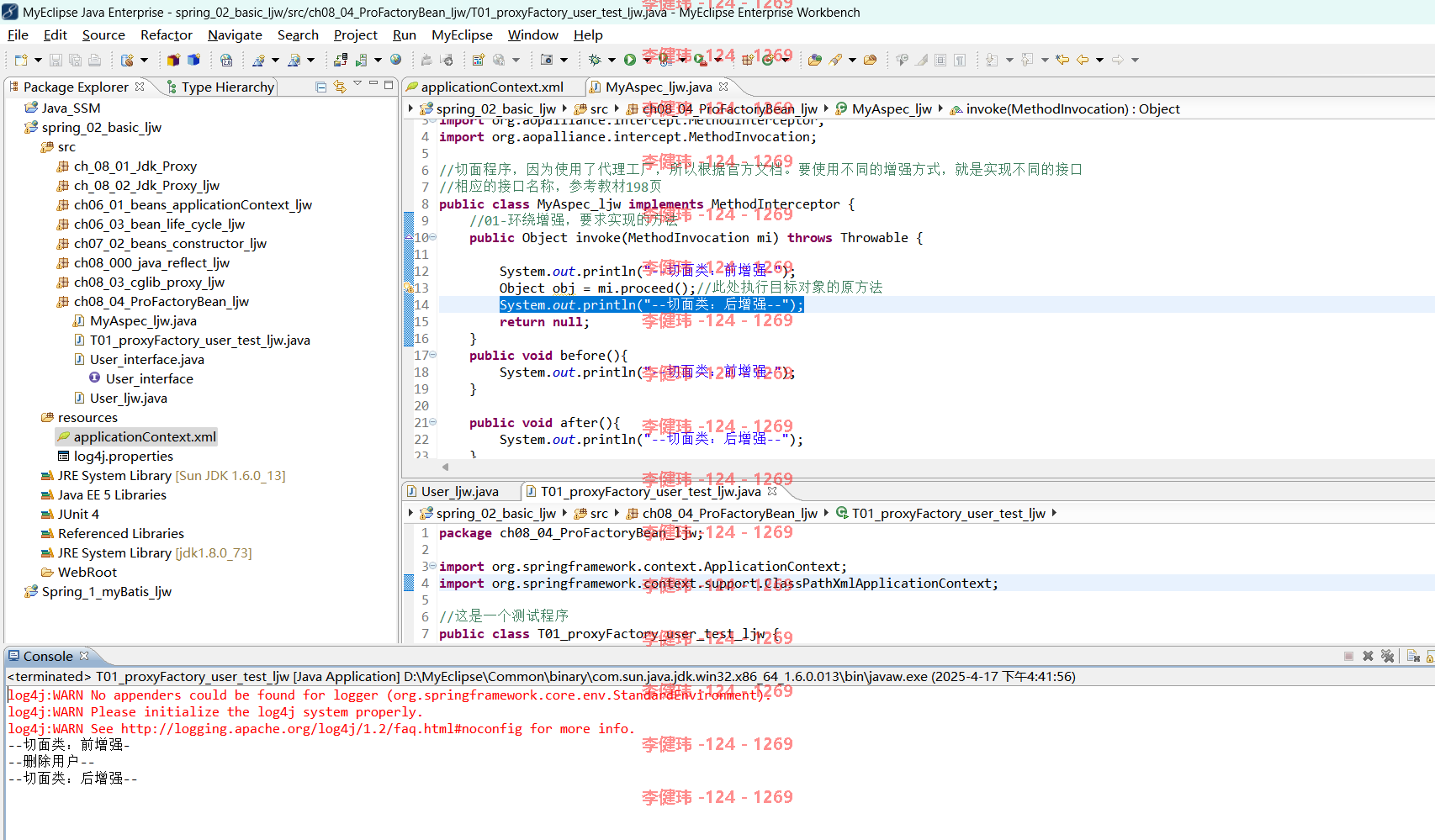Open the Refactor menu
This screenshot has height=840, width=1435.
167,34
